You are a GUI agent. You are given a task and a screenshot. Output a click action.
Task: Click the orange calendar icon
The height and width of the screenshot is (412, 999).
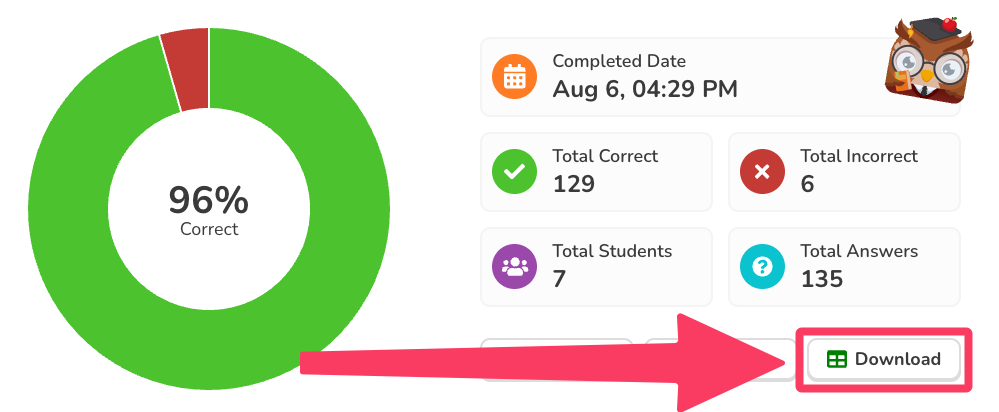515,77
